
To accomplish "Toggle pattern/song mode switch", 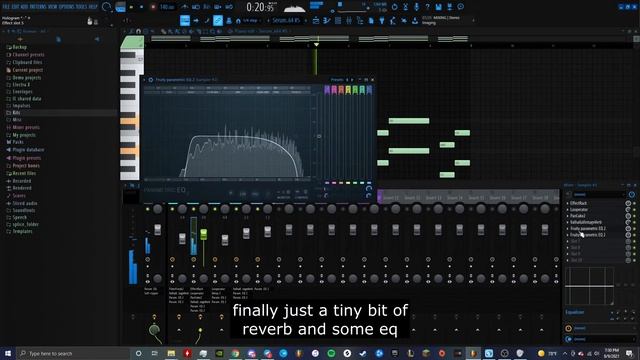I will coord(120,7).
